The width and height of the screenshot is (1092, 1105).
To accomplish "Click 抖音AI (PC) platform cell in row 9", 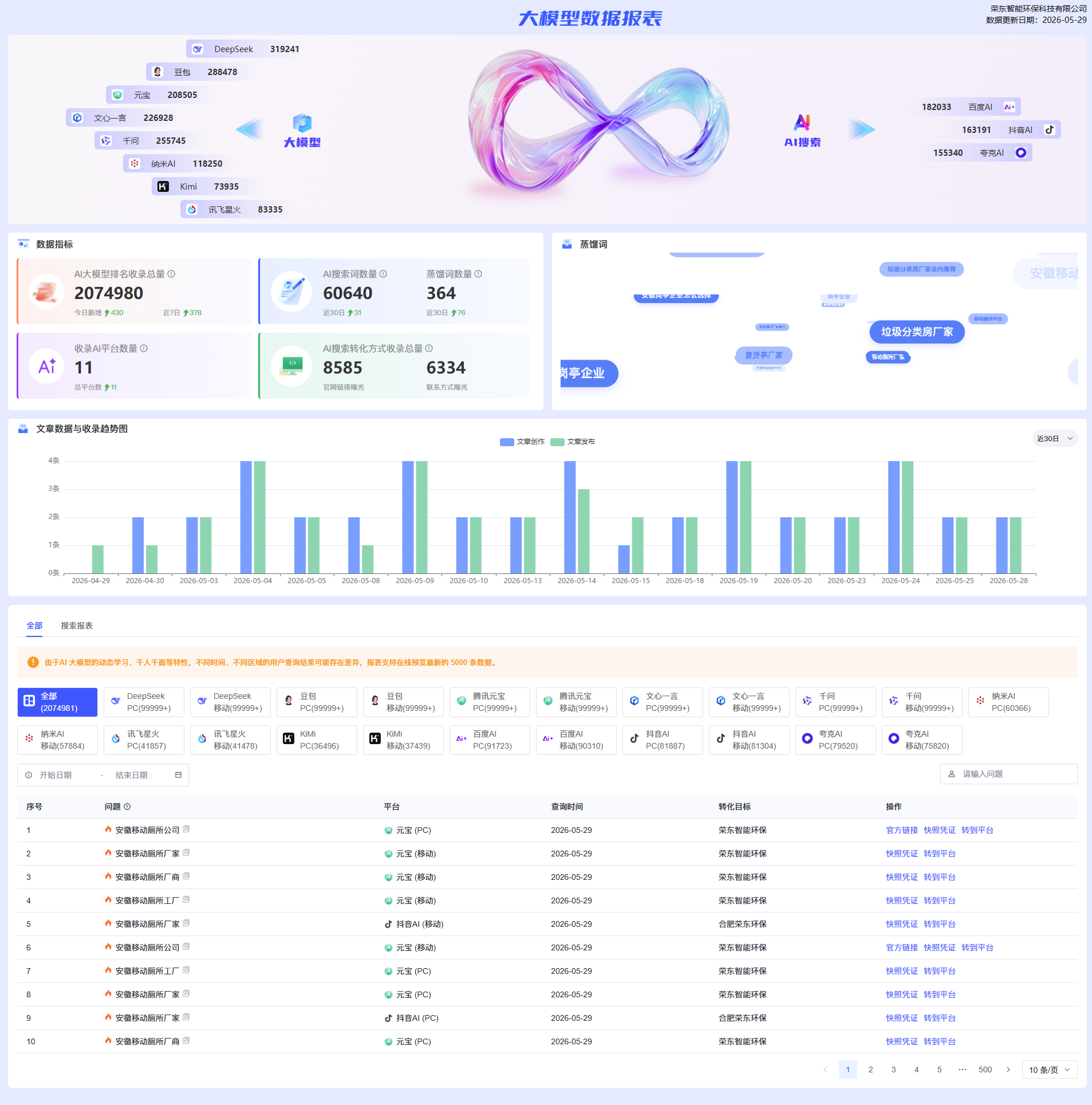I will pyautogui.click(x=411, y=1018).
